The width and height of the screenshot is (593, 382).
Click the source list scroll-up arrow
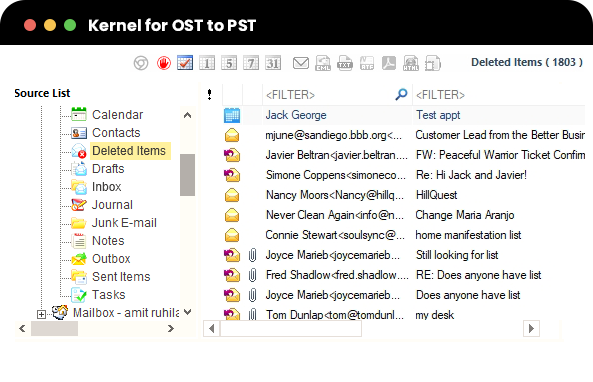coord(187,115)
